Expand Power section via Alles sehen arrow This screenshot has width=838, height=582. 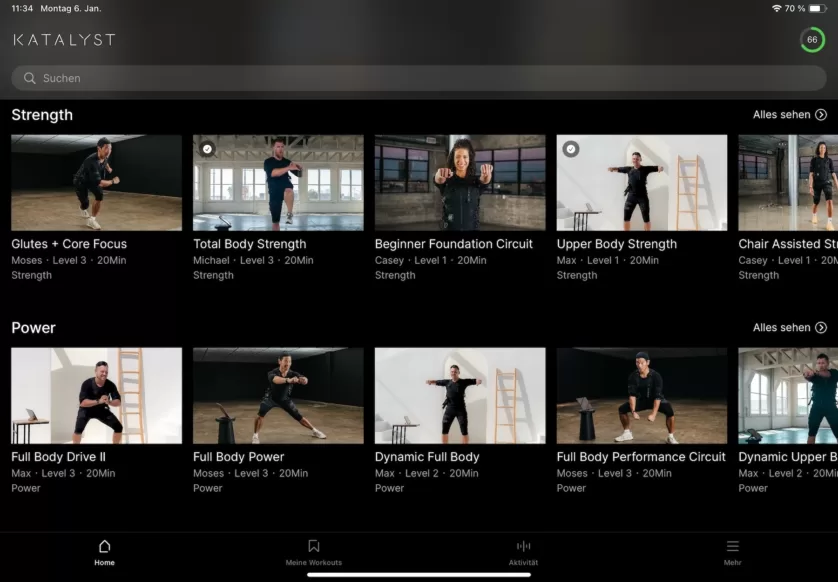[x=821, y=328]
